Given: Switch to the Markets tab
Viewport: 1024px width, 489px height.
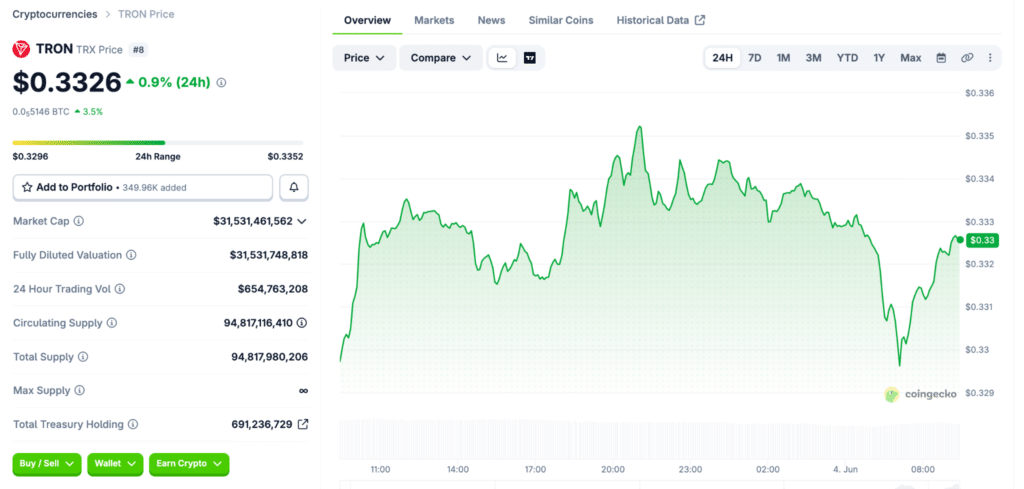Looking at the screenshot, I should pyautogui.click(x=434, y=20).
